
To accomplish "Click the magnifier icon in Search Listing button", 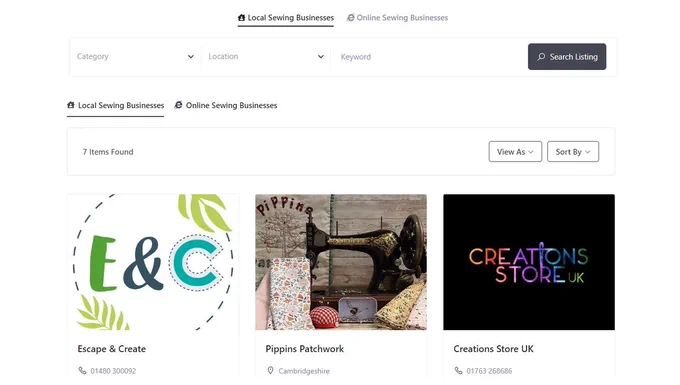I will point(541,57).
